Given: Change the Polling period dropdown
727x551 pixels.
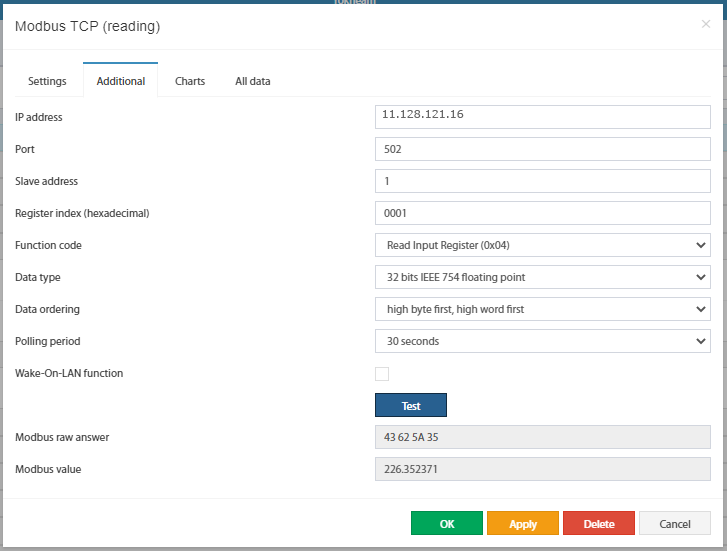Looking at the screenshot, I should [x=542, y=341].
